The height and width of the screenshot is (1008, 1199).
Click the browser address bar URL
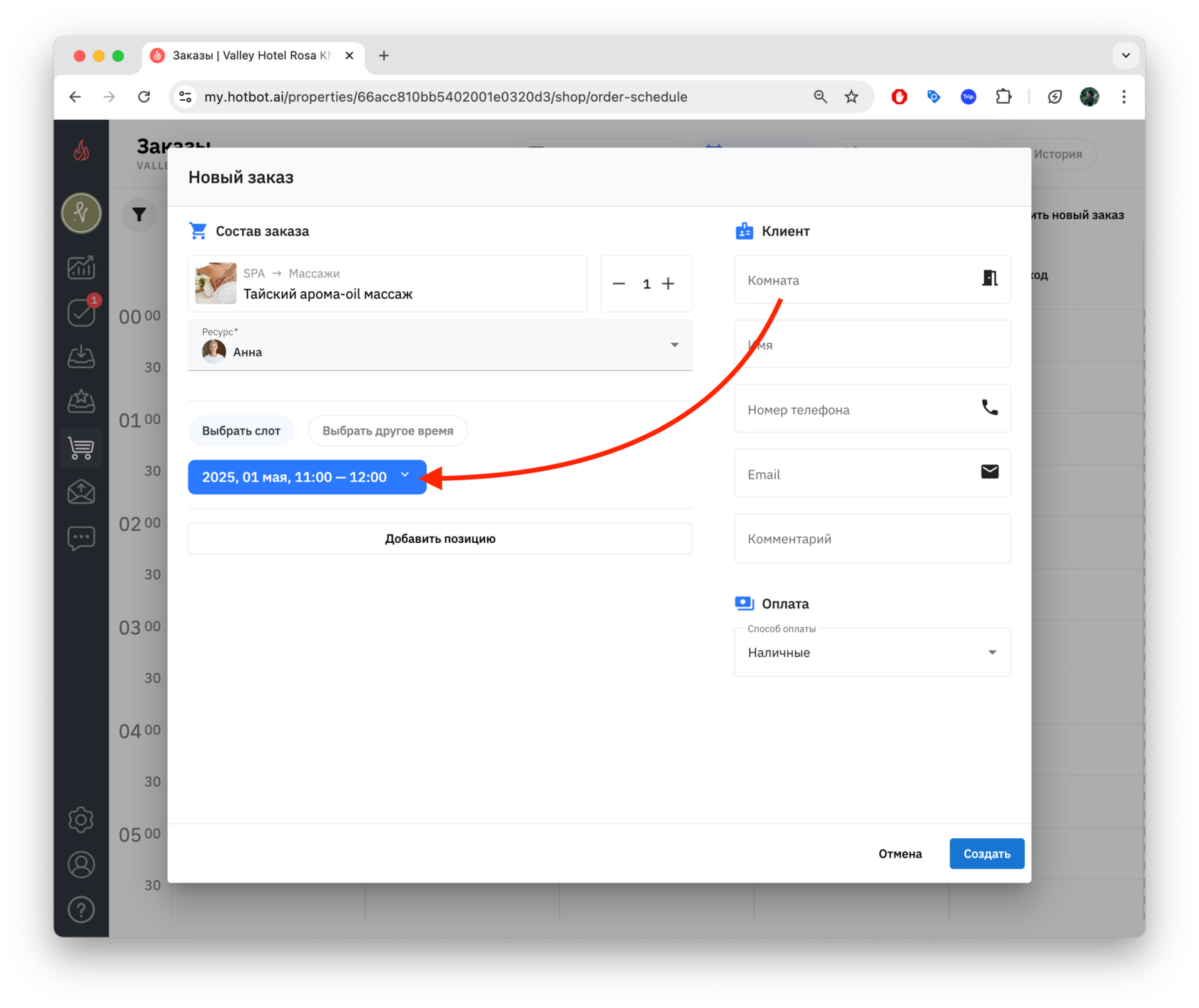point(445,97)
